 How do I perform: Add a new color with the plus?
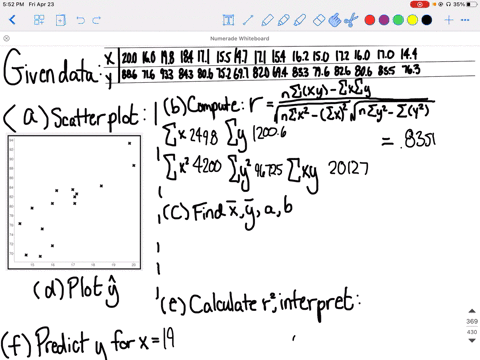coord(449,20)
